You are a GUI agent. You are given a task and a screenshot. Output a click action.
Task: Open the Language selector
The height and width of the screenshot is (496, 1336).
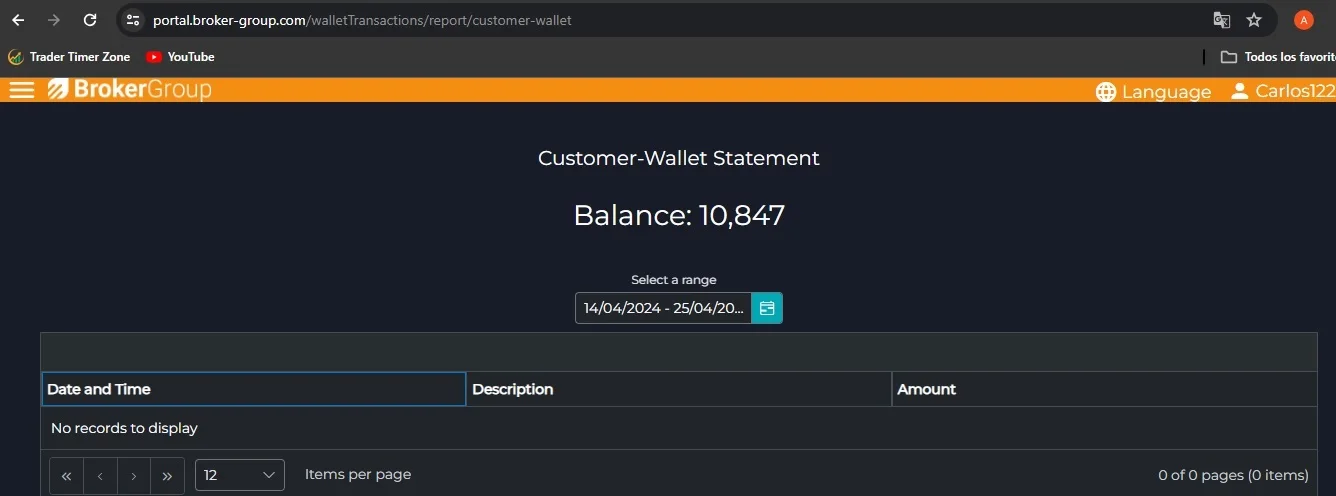coord(1153,91)
